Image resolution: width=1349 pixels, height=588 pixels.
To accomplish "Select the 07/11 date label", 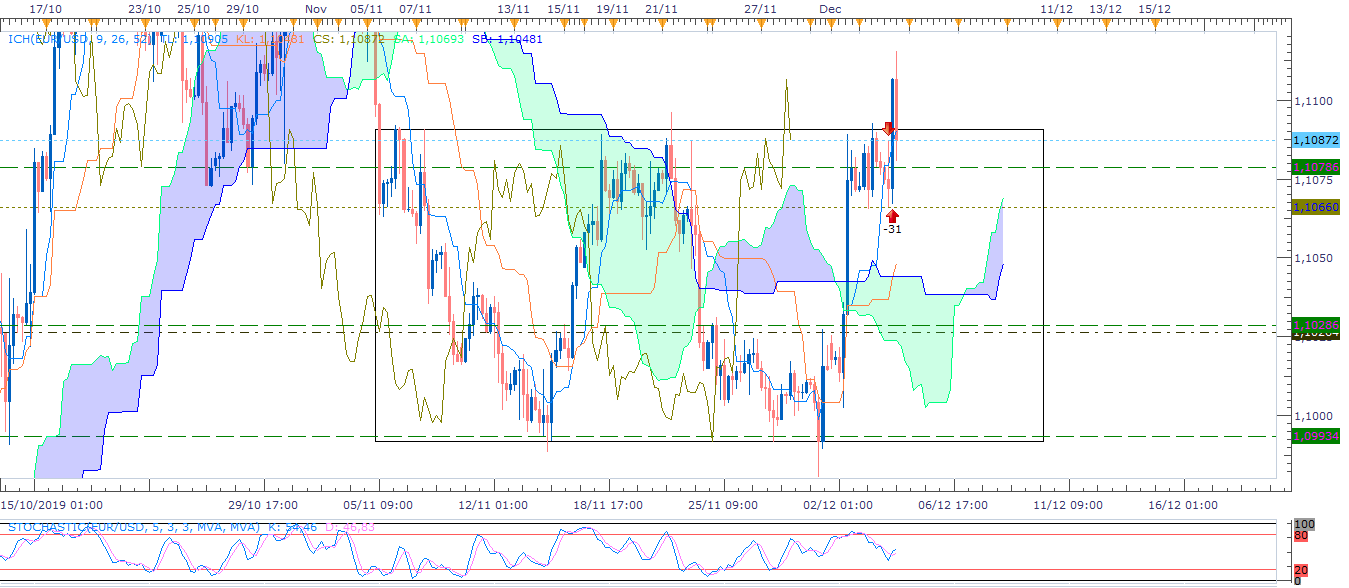I will tap(415, 9).
